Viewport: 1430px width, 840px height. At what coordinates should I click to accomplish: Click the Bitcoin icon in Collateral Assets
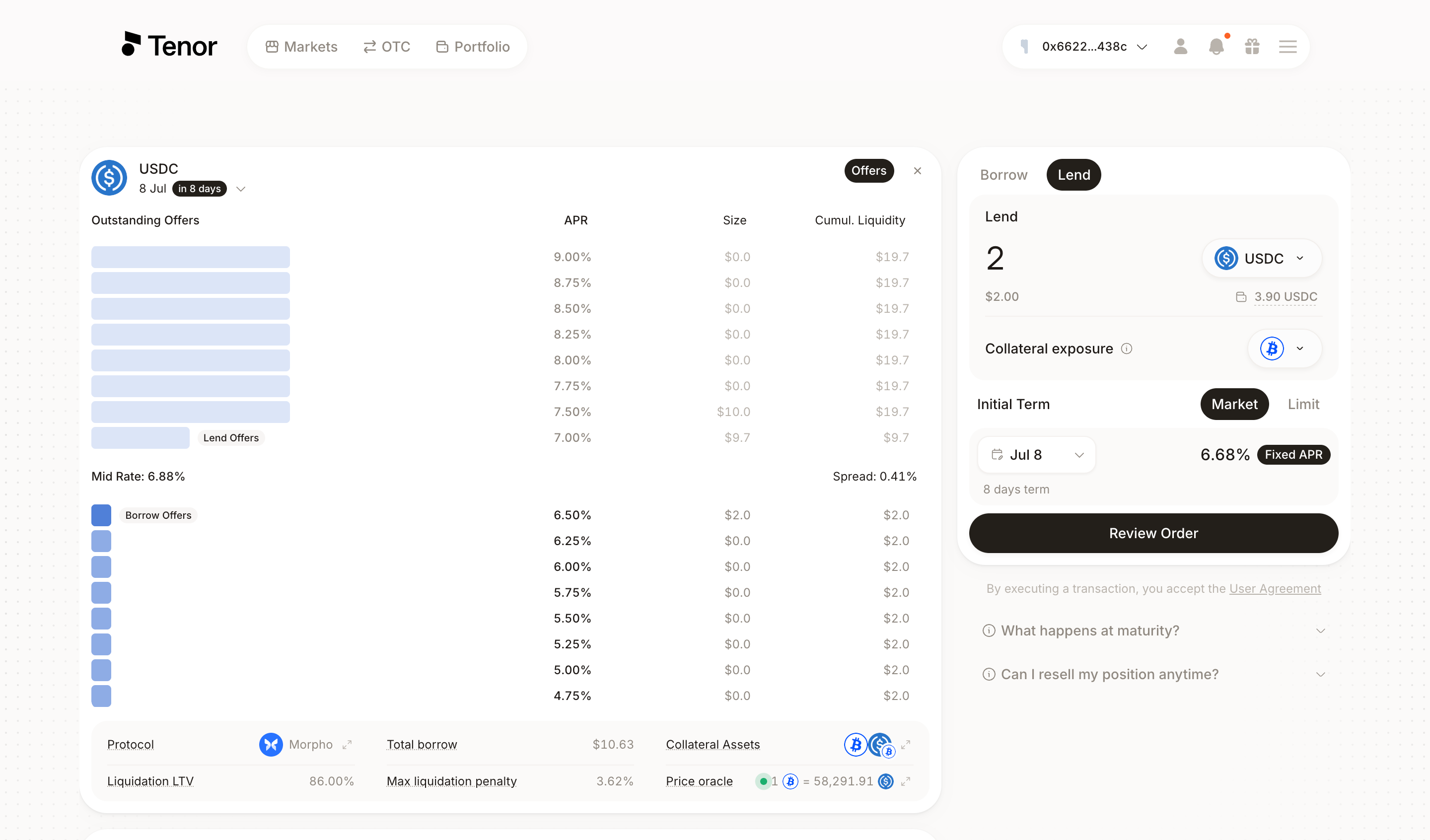point(856,745)
